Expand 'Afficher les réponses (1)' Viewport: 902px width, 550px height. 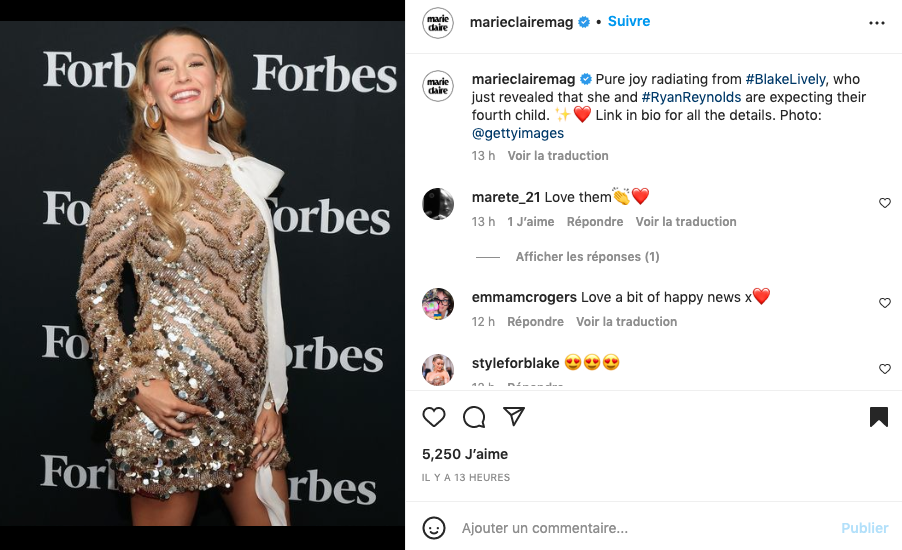click(x=587, y=257)
